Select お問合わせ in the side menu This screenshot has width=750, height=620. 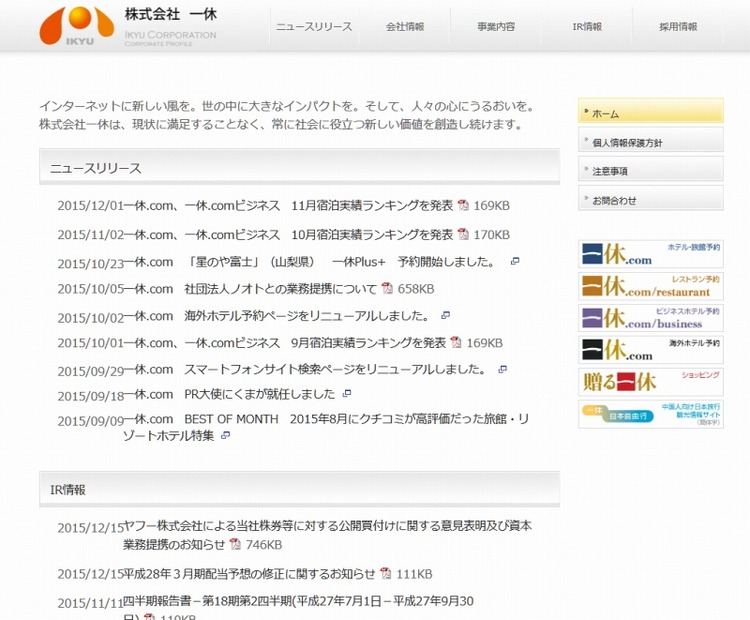click(x=651, y=198)
